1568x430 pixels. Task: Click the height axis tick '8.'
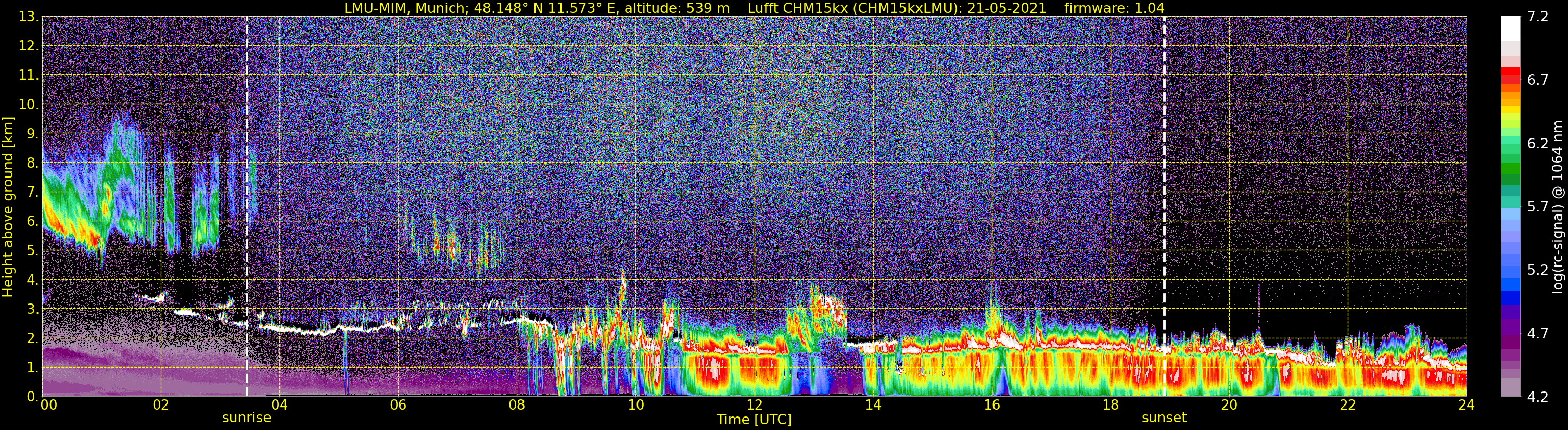(x=33, y=163)
